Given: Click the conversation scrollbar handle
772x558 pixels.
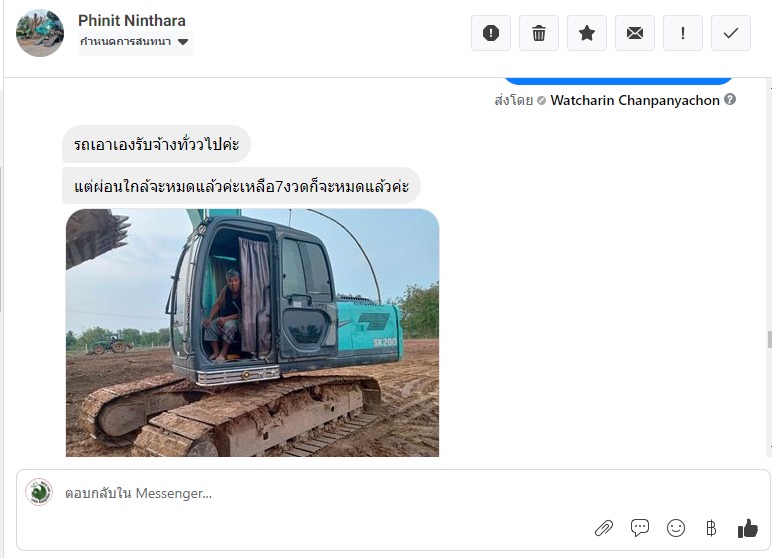Looking at the screenshot, I should click(x=768, y=340).
